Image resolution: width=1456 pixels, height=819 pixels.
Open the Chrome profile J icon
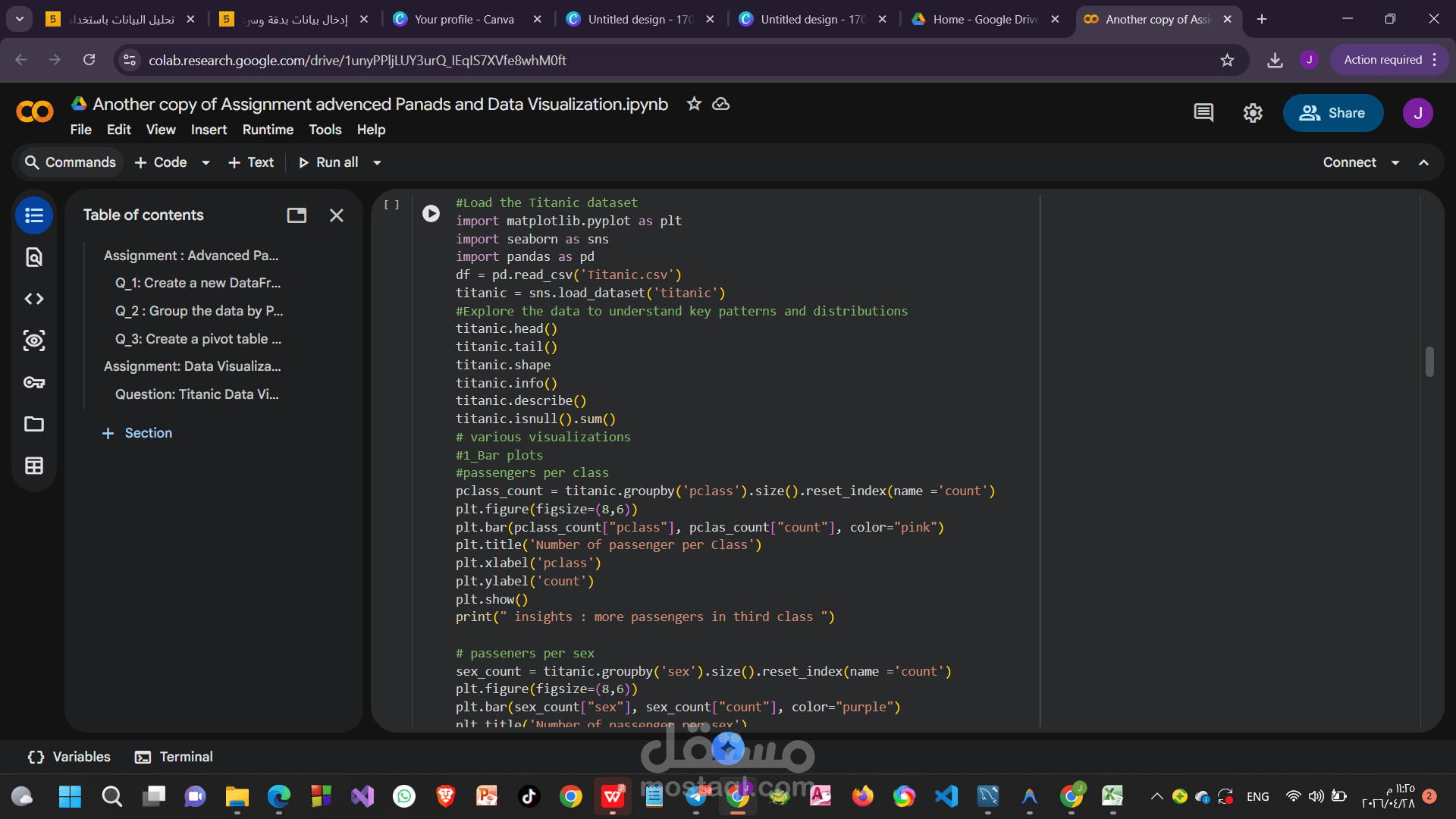coord(1309,60)
